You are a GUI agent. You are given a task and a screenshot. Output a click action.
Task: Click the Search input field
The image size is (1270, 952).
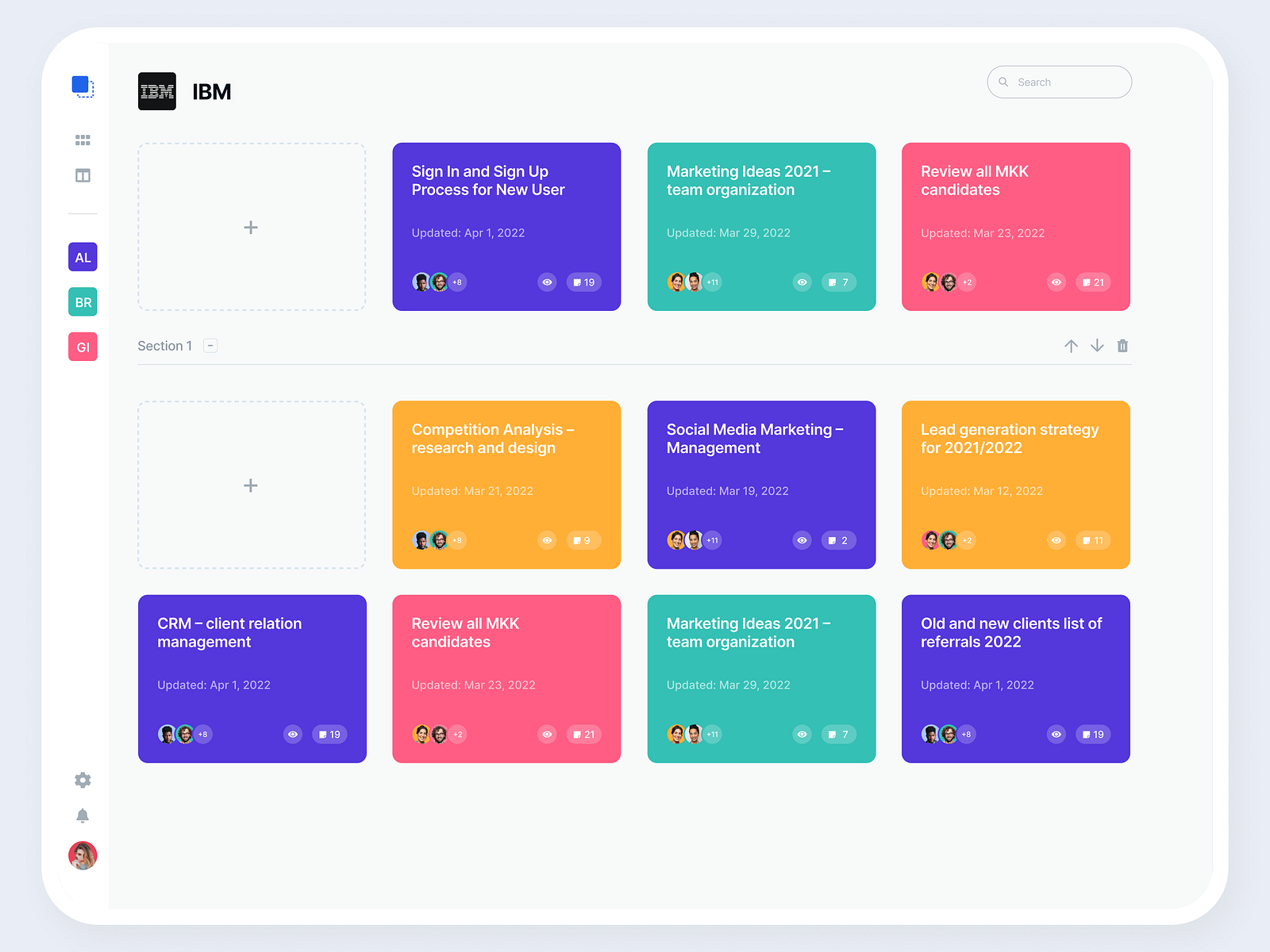click(x=1059, y=82)
